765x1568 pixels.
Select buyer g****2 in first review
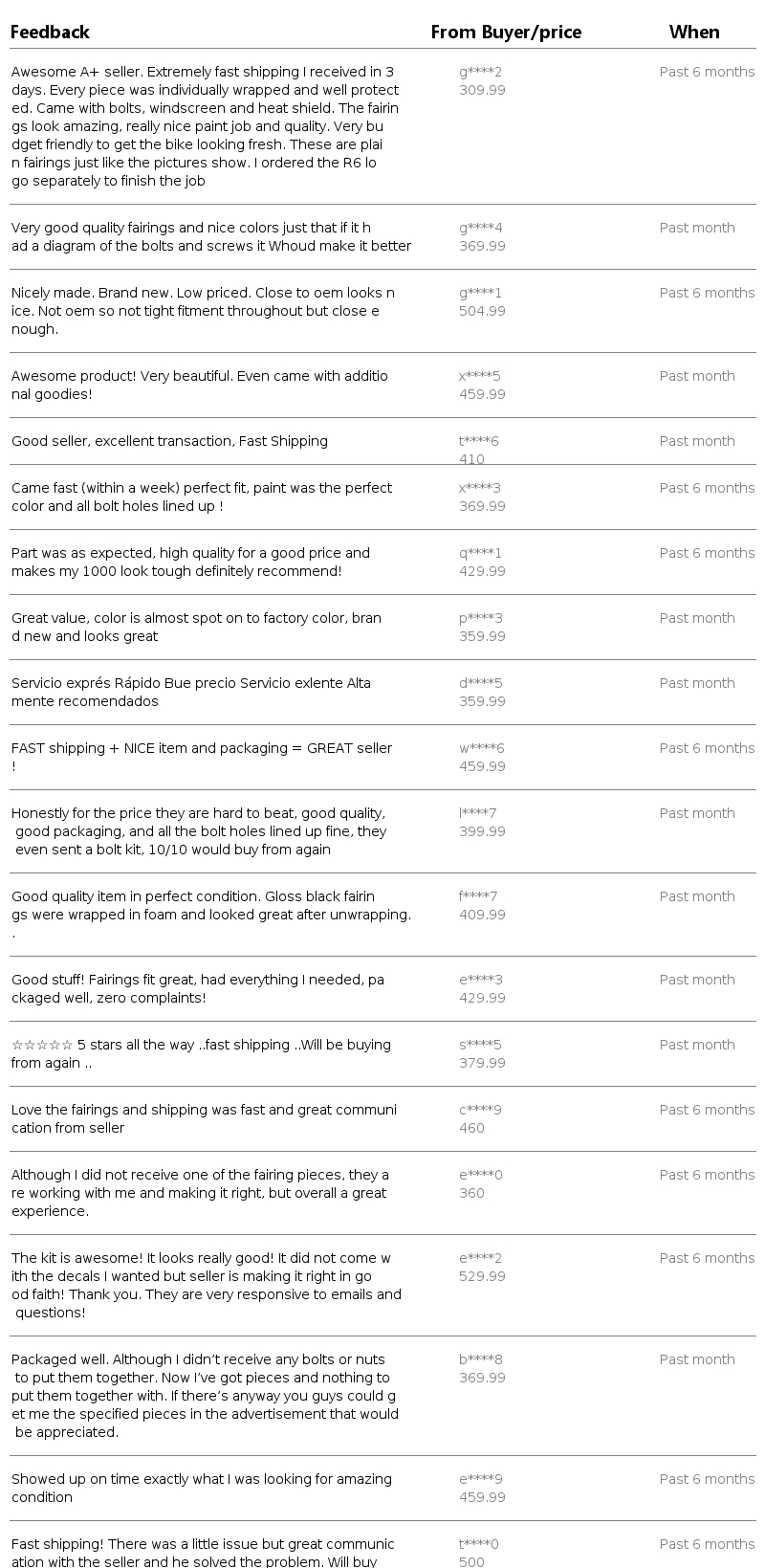click(480, 72)
